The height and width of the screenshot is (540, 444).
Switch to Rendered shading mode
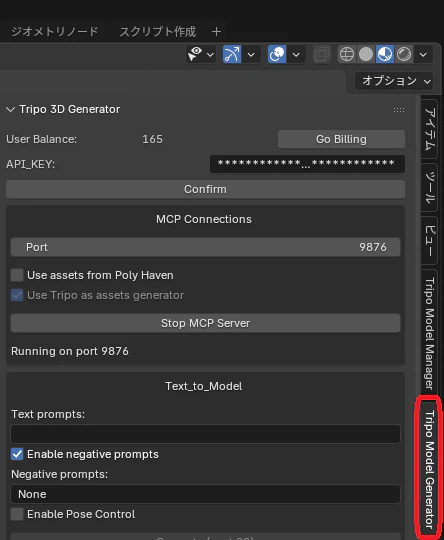[x=404, y=54]
